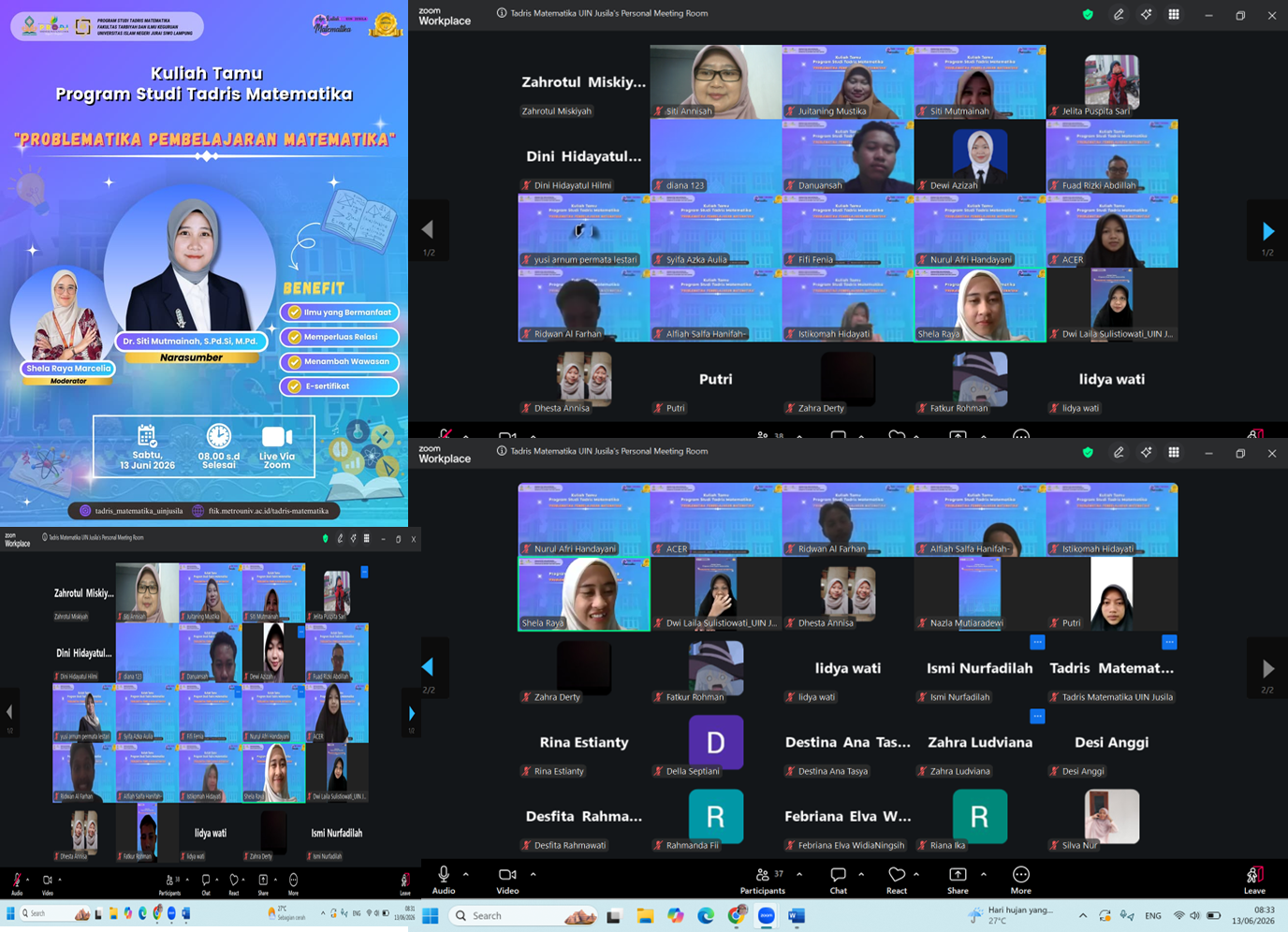Select Shela Raya's highlighted video tile in lower-right gallery
The image size is (1288, 932).
pyautogui.click(x=584, y=594)
